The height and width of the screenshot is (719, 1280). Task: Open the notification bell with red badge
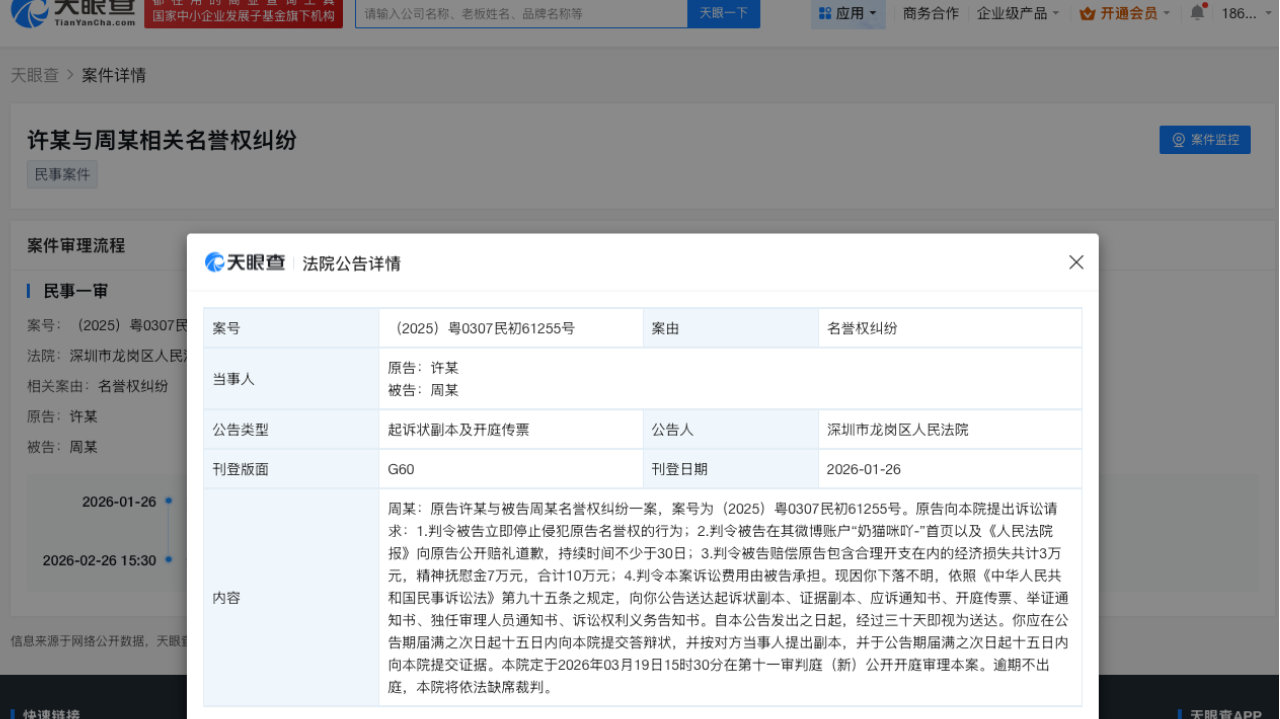click(x=1196, y=13)
